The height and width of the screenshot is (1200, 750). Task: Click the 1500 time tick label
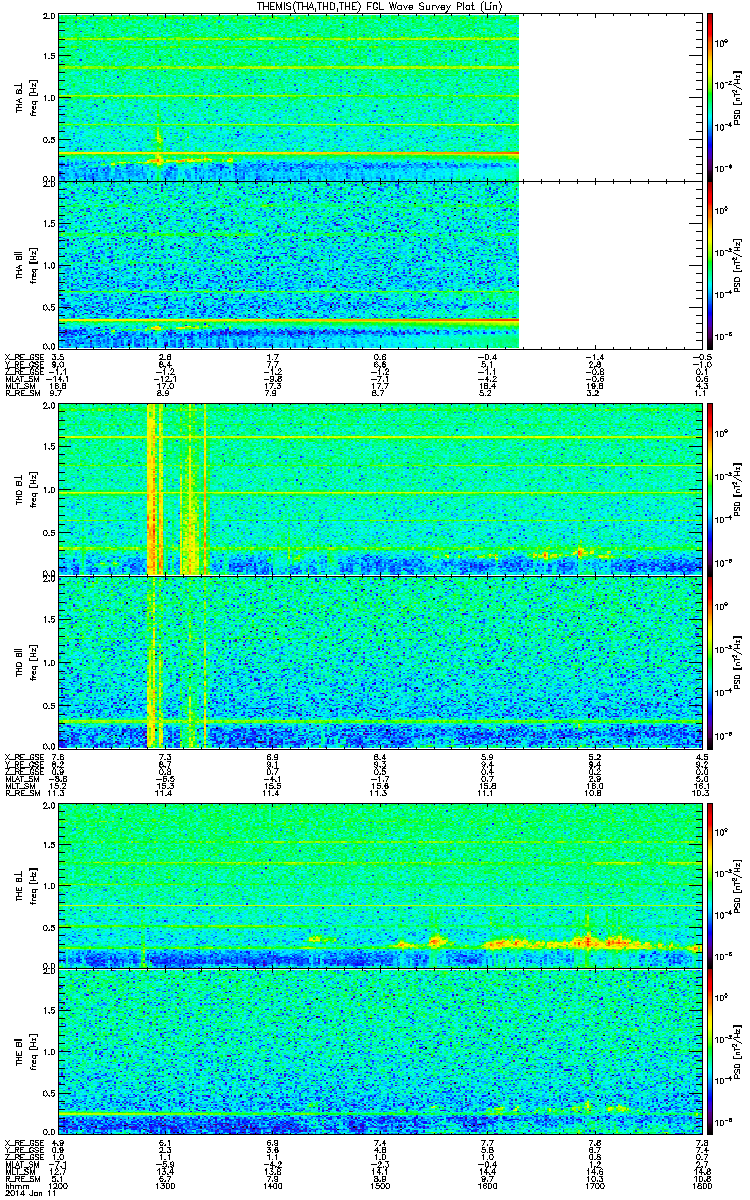point(380,1187)
